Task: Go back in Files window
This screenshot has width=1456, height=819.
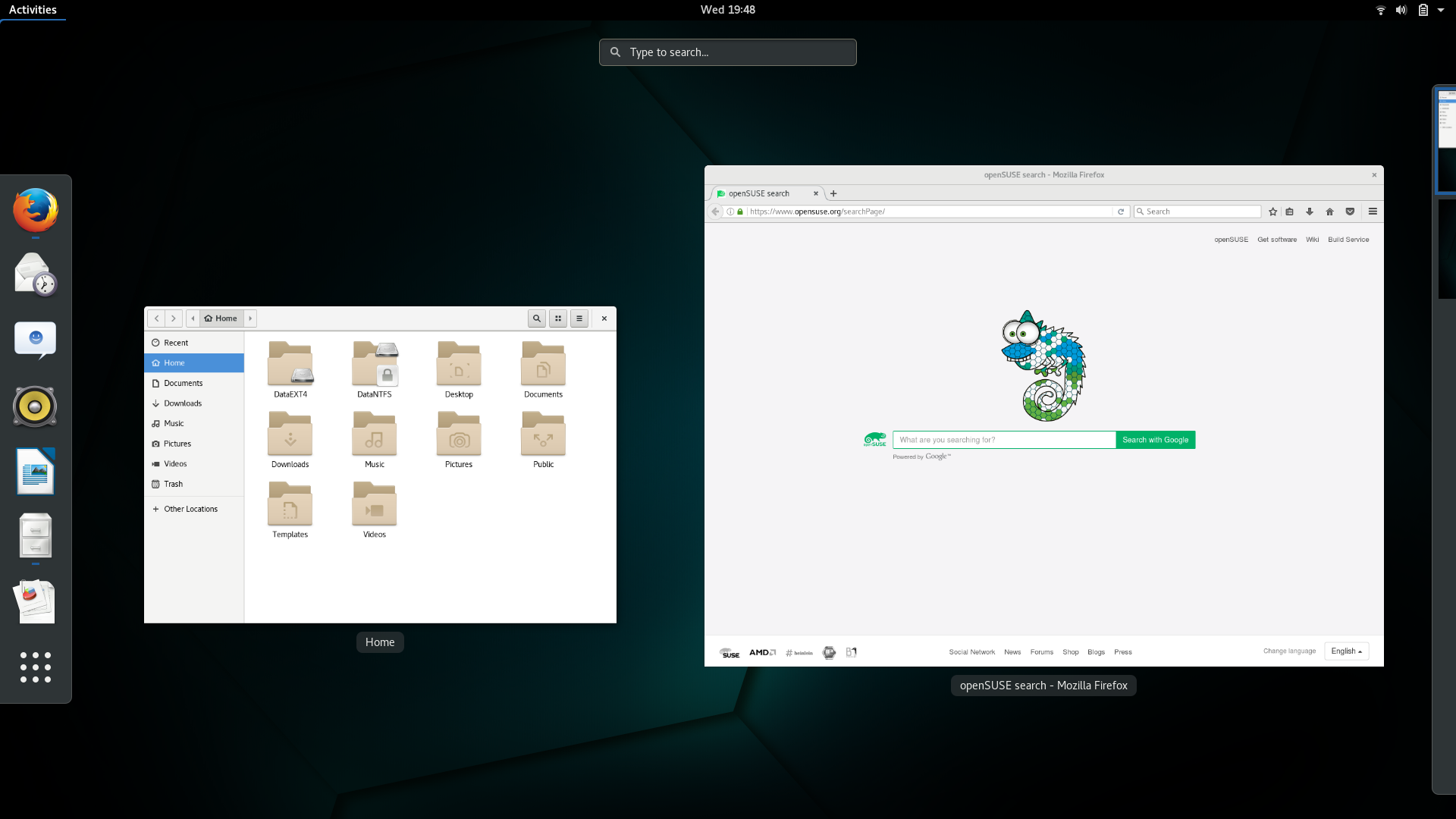Action: click(156, 318)
